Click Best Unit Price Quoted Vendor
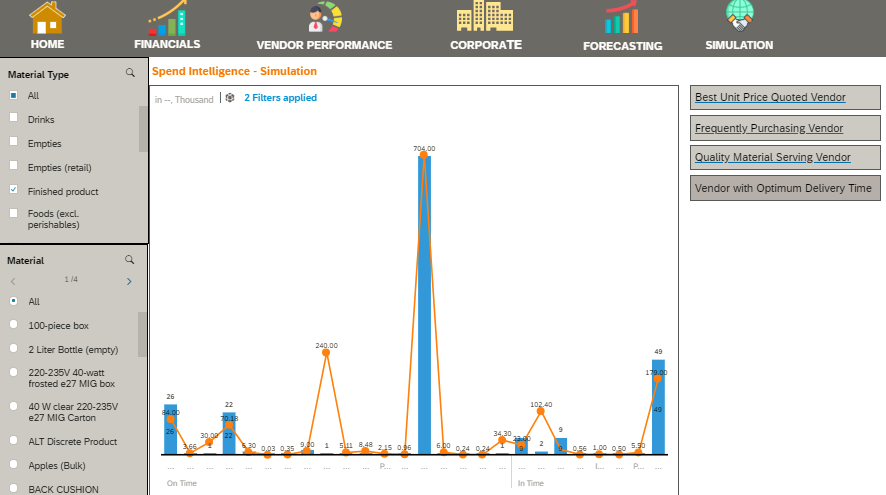The width and height of the screenshot is (886, 495). 770,98
